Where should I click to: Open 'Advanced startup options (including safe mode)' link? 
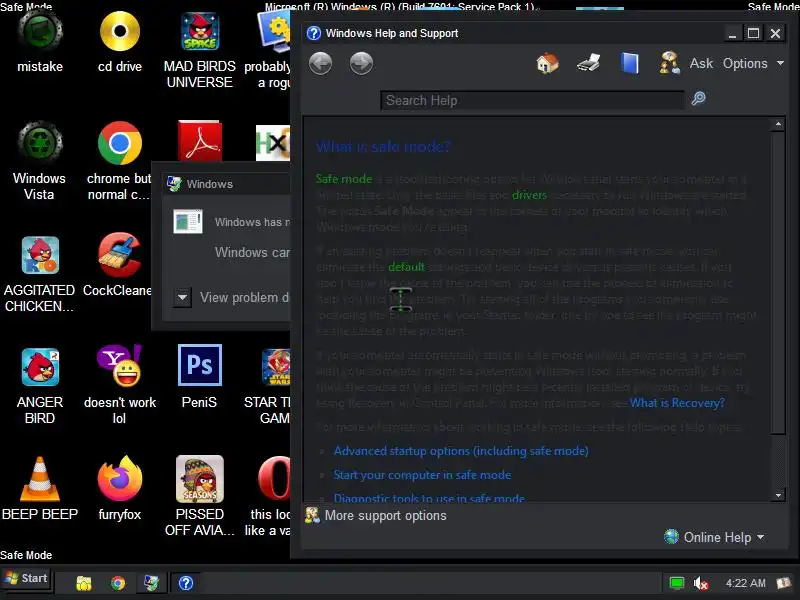click(461, 451)
